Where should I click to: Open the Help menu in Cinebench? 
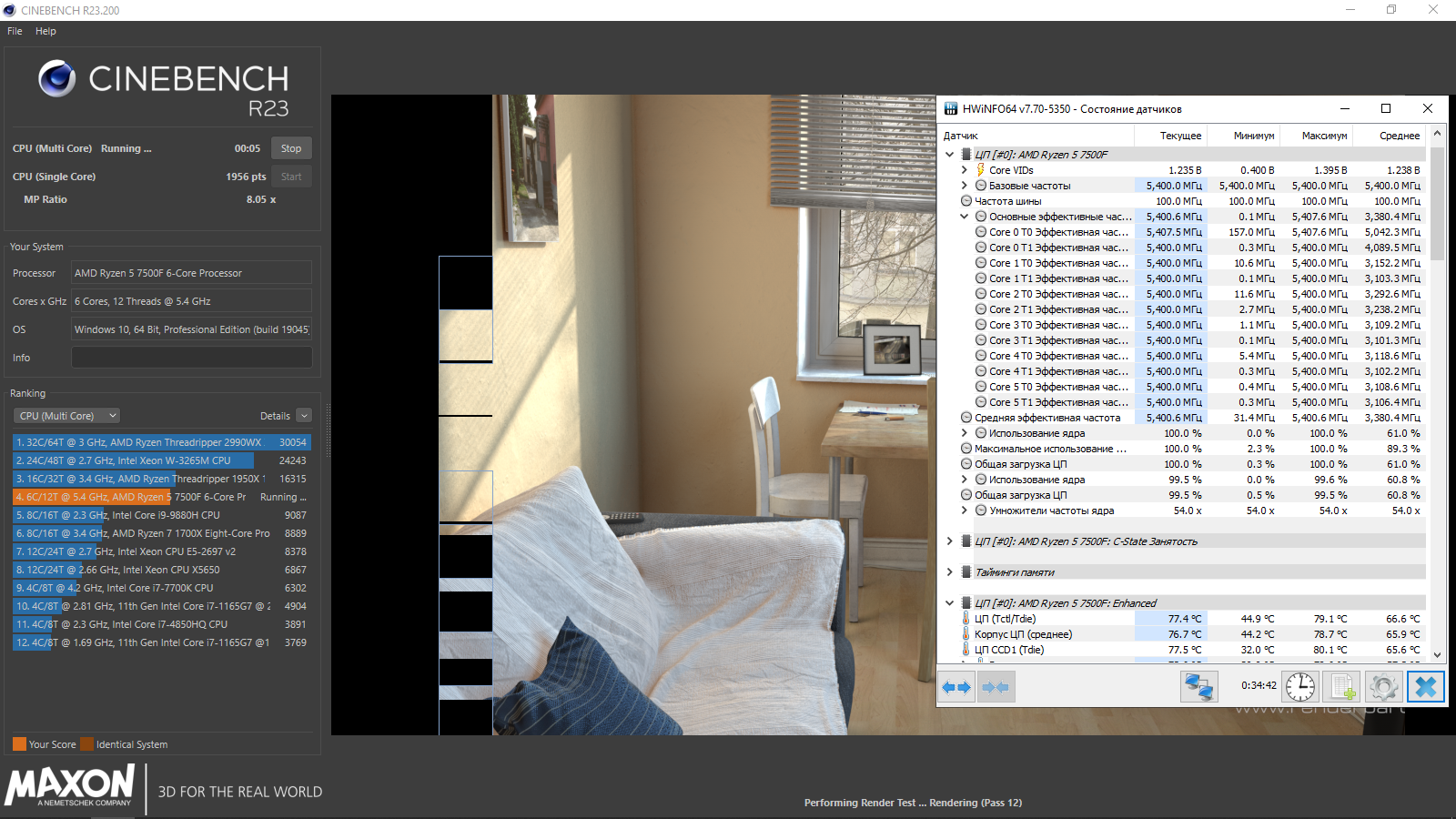45,31
